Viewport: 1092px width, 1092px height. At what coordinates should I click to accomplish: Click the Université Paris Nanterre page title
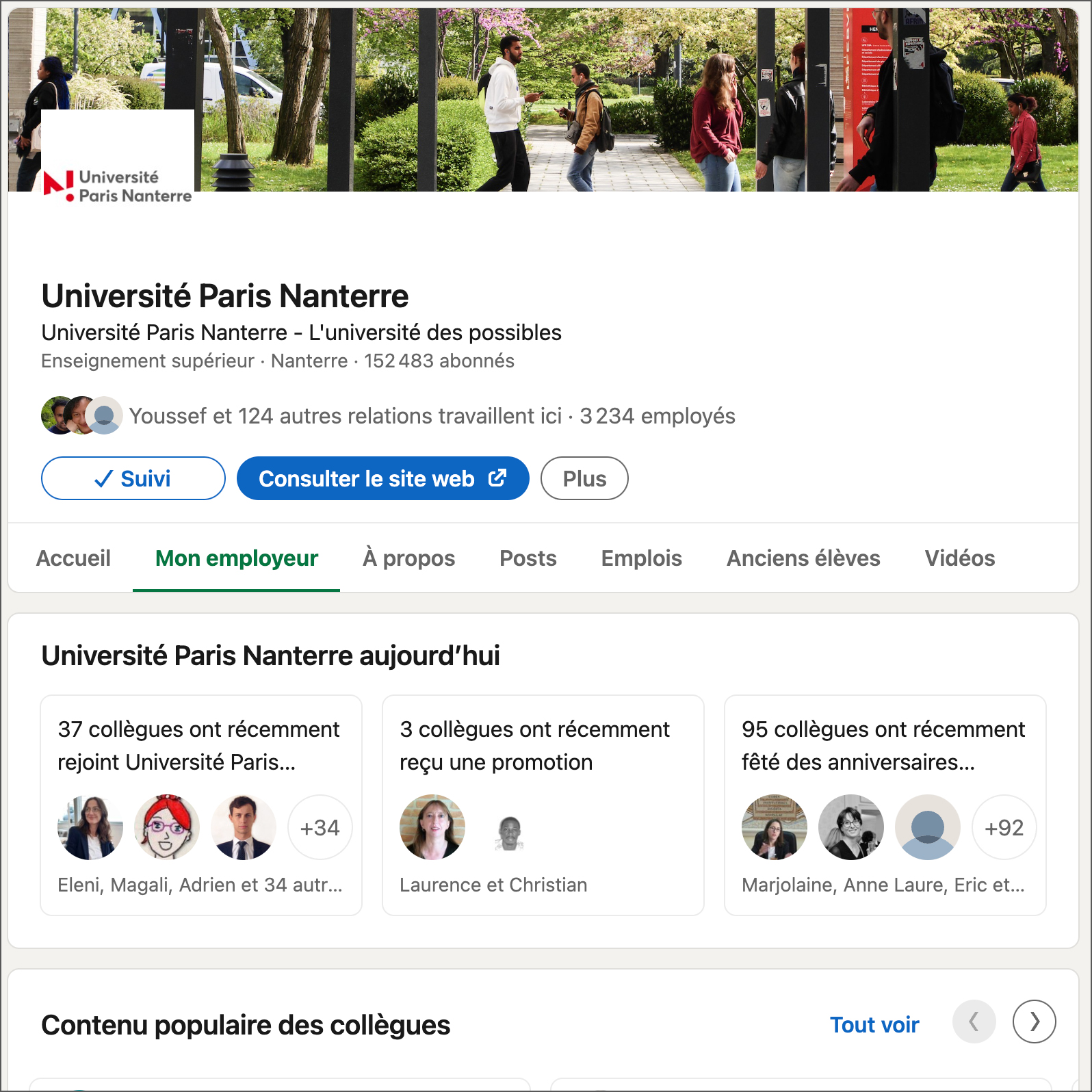click(225, 296)
